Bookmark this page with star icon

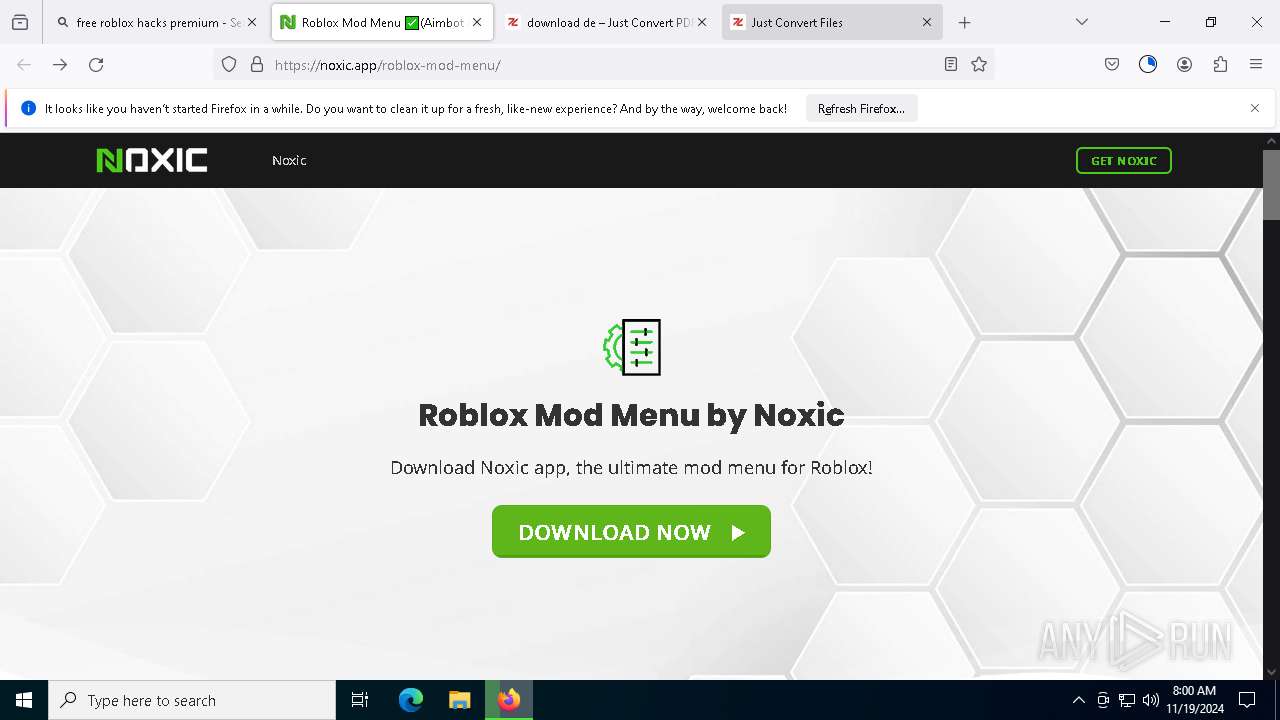click(x=979, y=64)
